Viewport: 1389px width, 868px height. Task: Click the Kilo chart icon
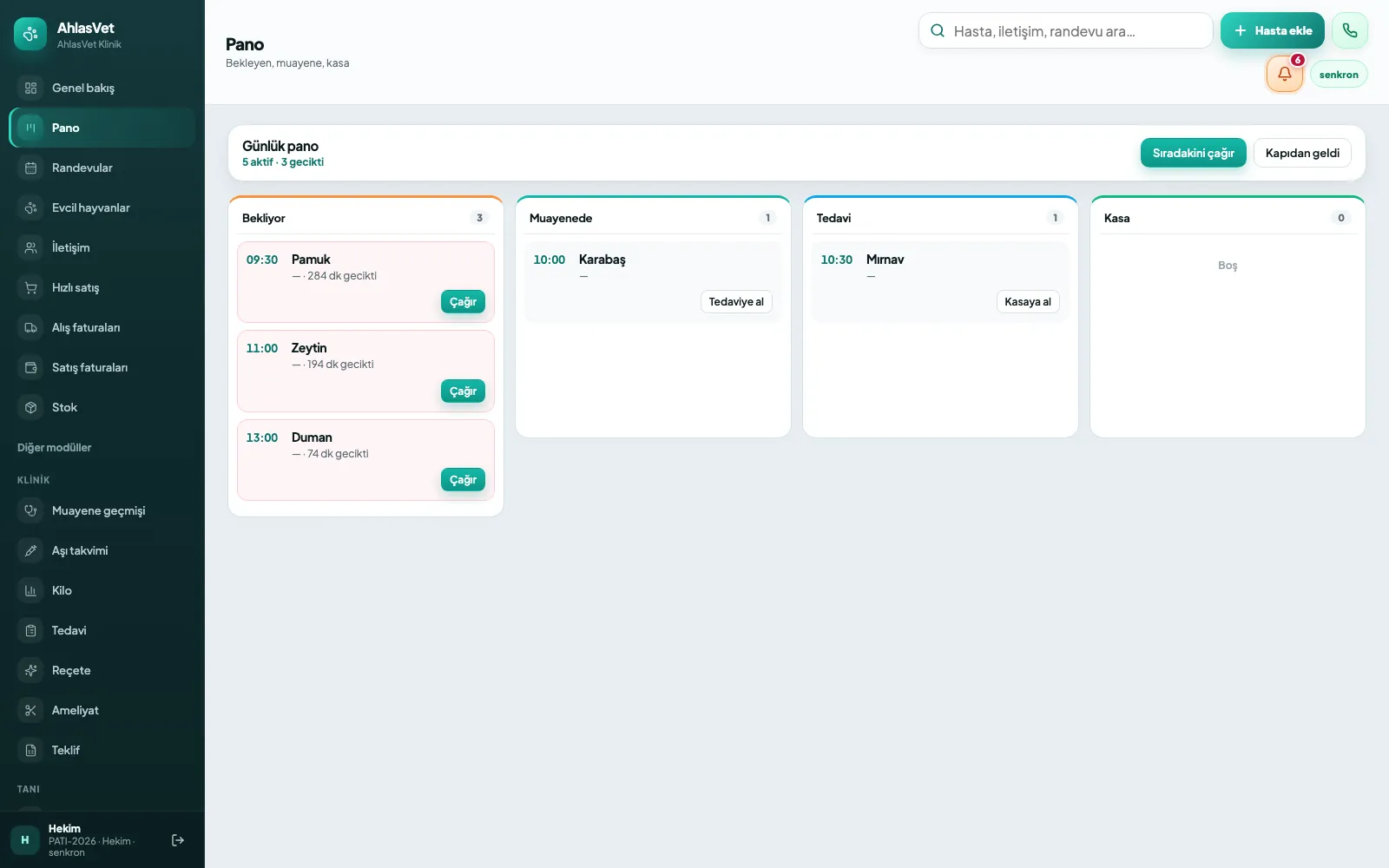click(x=30, y=590)
